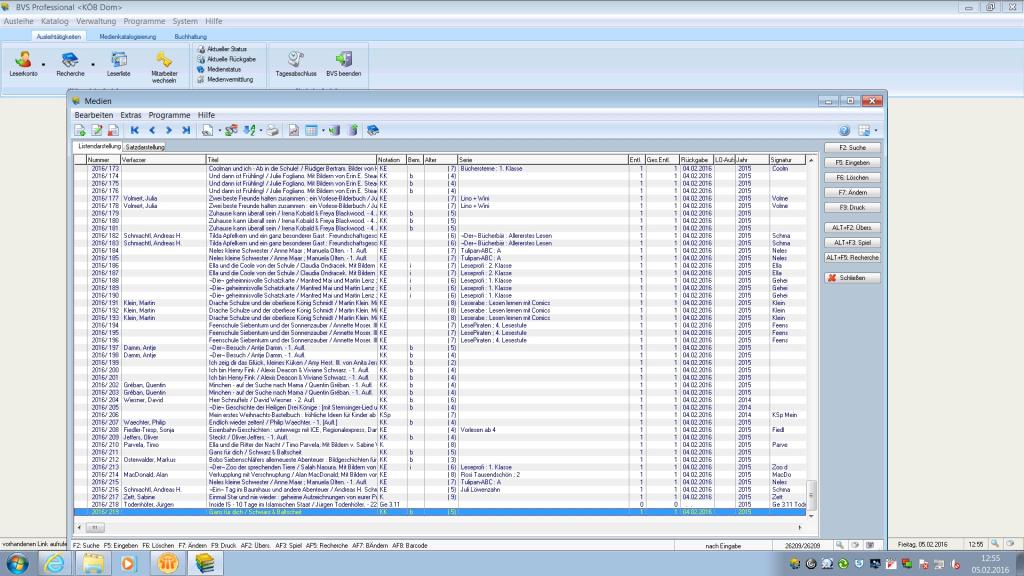Open the Leserliste icon
The width and height of the screenshot is (1024, 576).
[118, 64]
